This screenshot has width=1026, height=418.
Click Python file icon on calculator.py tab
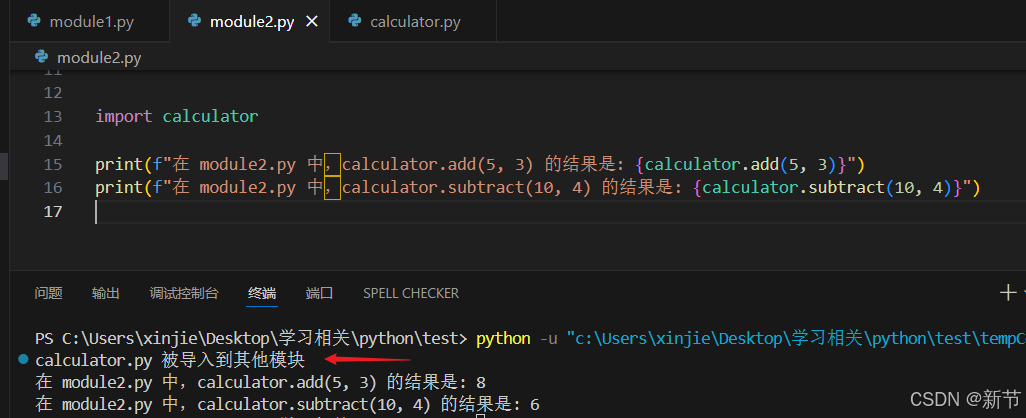(x=355, y=21)
